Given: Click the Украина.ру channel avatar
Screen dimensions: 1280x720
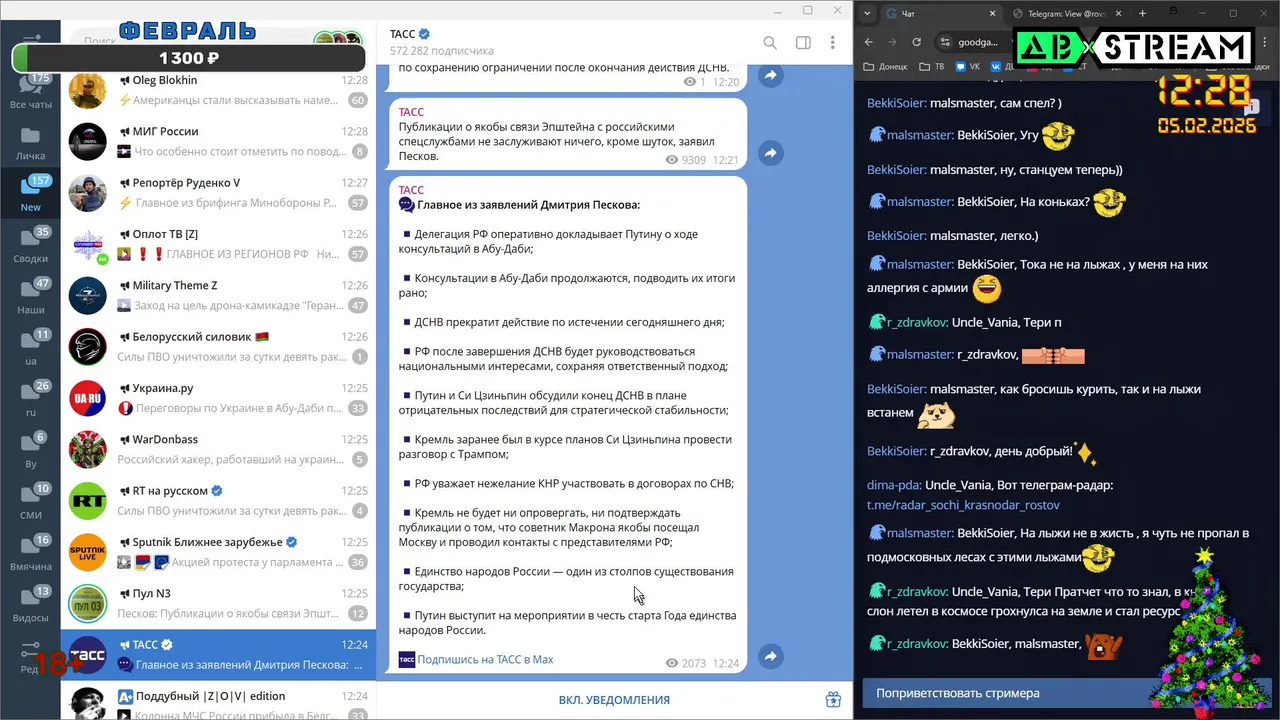Looking at the screenshot, I should pyautogui.click(x=88, y=398).
